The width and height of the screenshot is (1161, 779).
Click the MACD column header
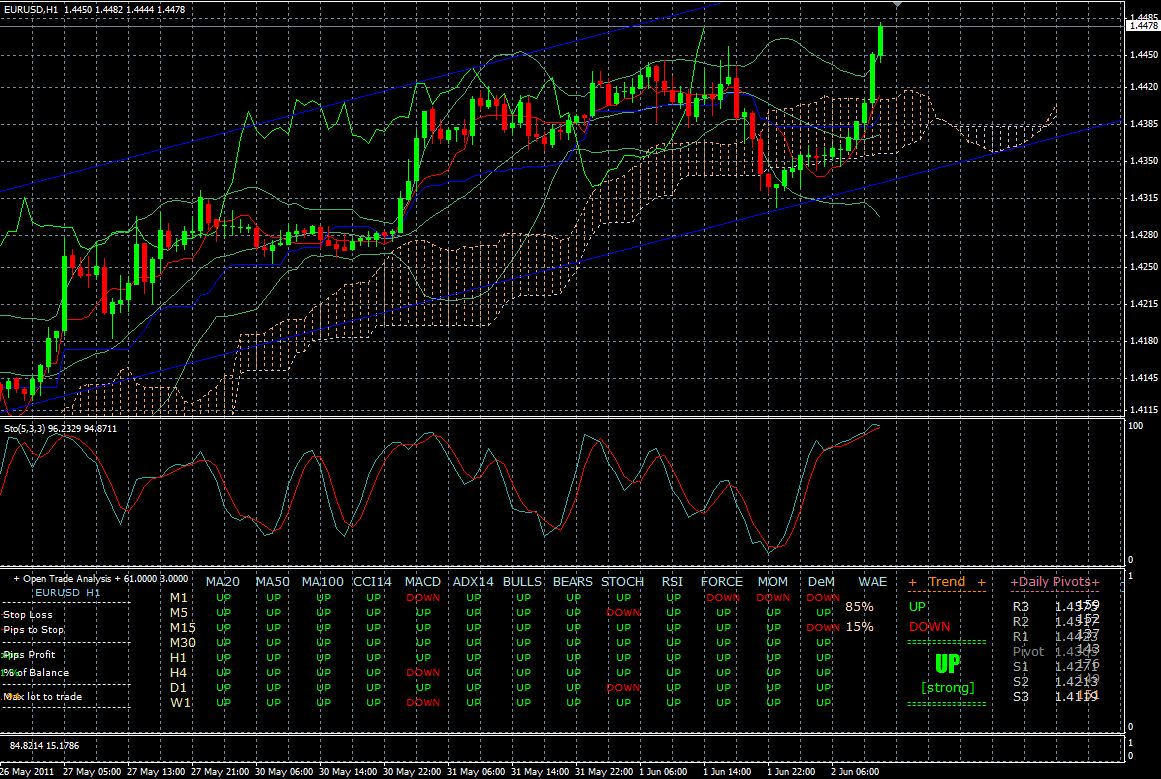(423, 582)
